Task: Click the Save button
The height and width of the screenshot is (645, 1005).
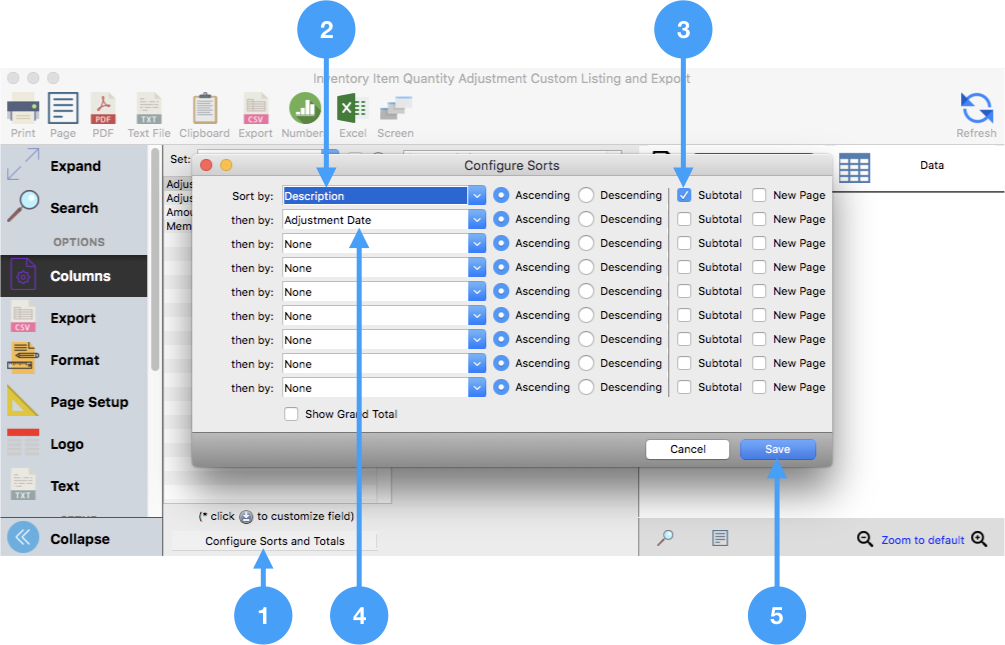Action: 777,450
